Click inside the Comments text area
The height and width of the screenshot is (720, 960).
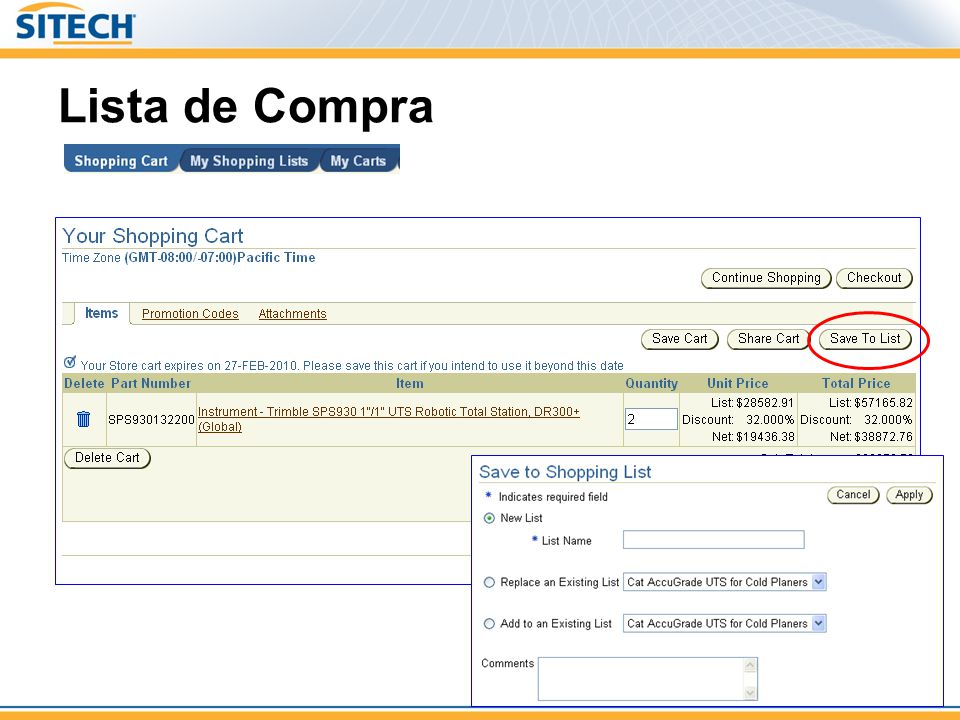640,678
